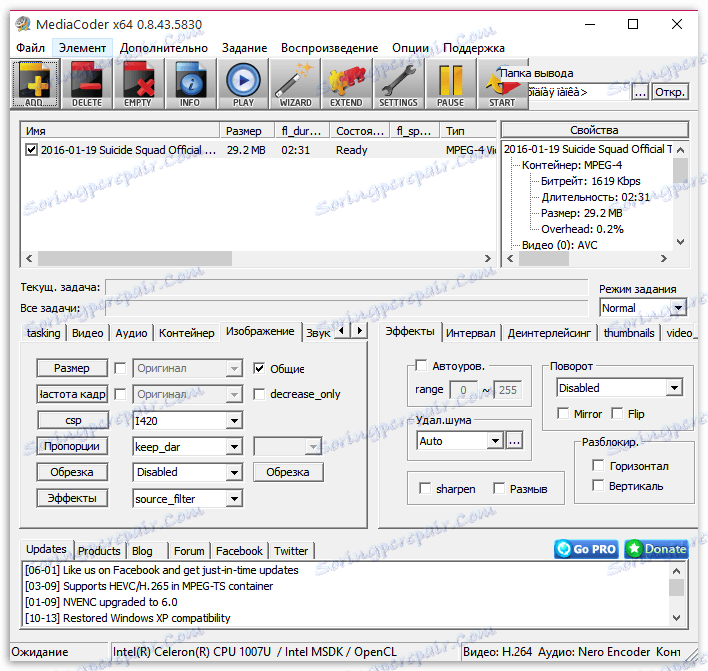Image resolution: width=708 pixels, height=671 pixels.
Task: Click the EMPTY list toolbar icon
Action: [x=138, y=84]
